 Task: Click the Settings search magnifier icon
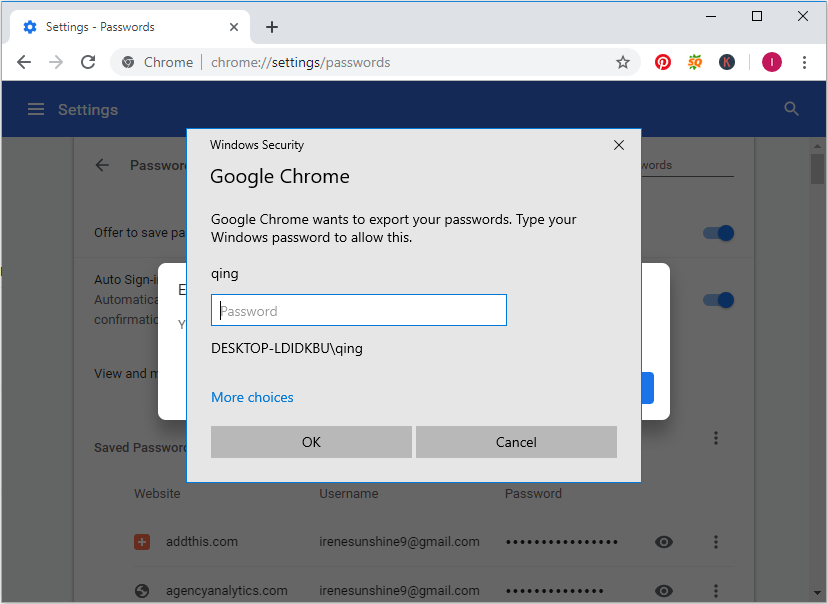[791, 109]
